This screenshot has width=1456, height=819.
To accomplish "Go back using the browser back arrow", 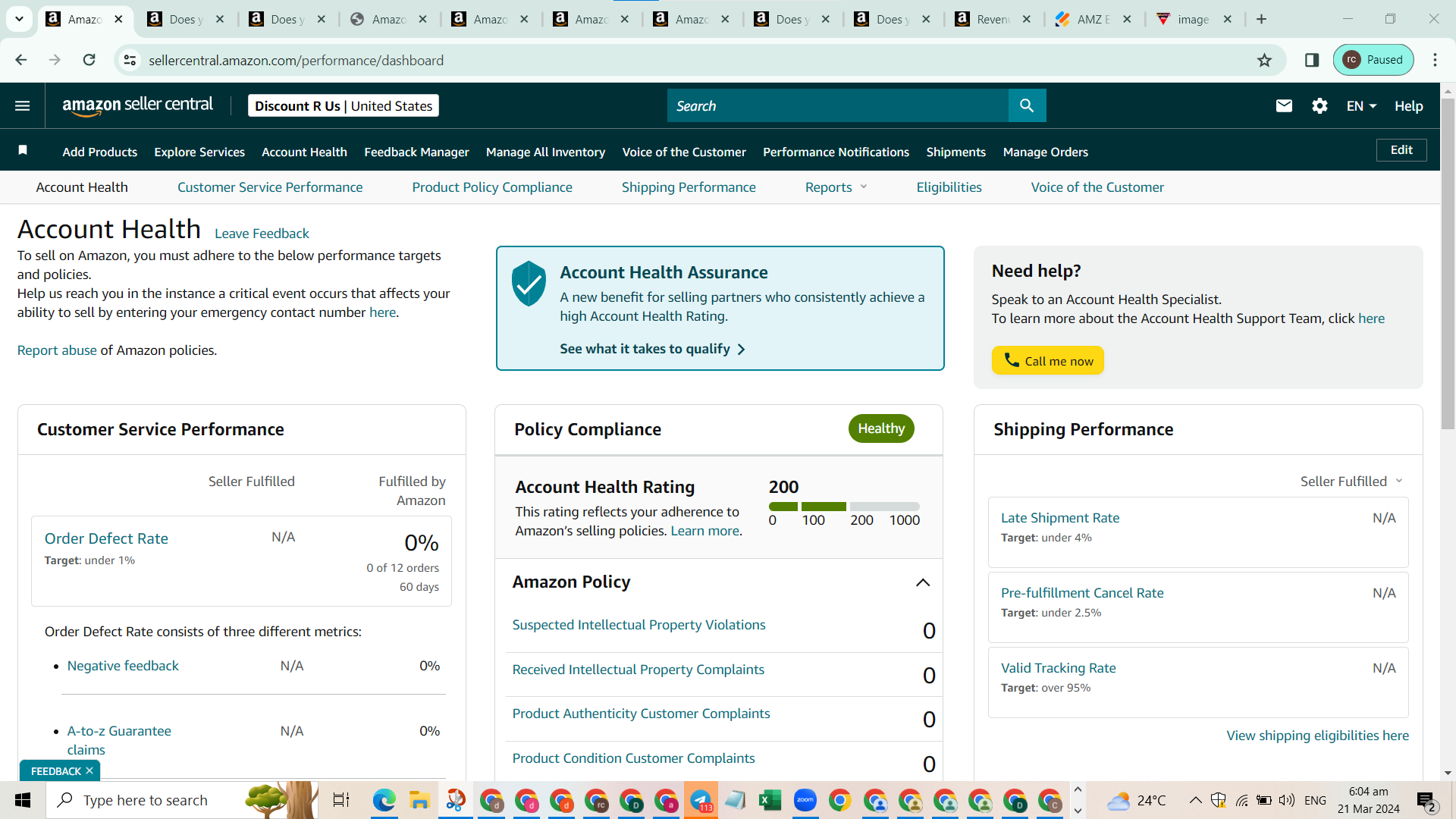I will (21, 60).
